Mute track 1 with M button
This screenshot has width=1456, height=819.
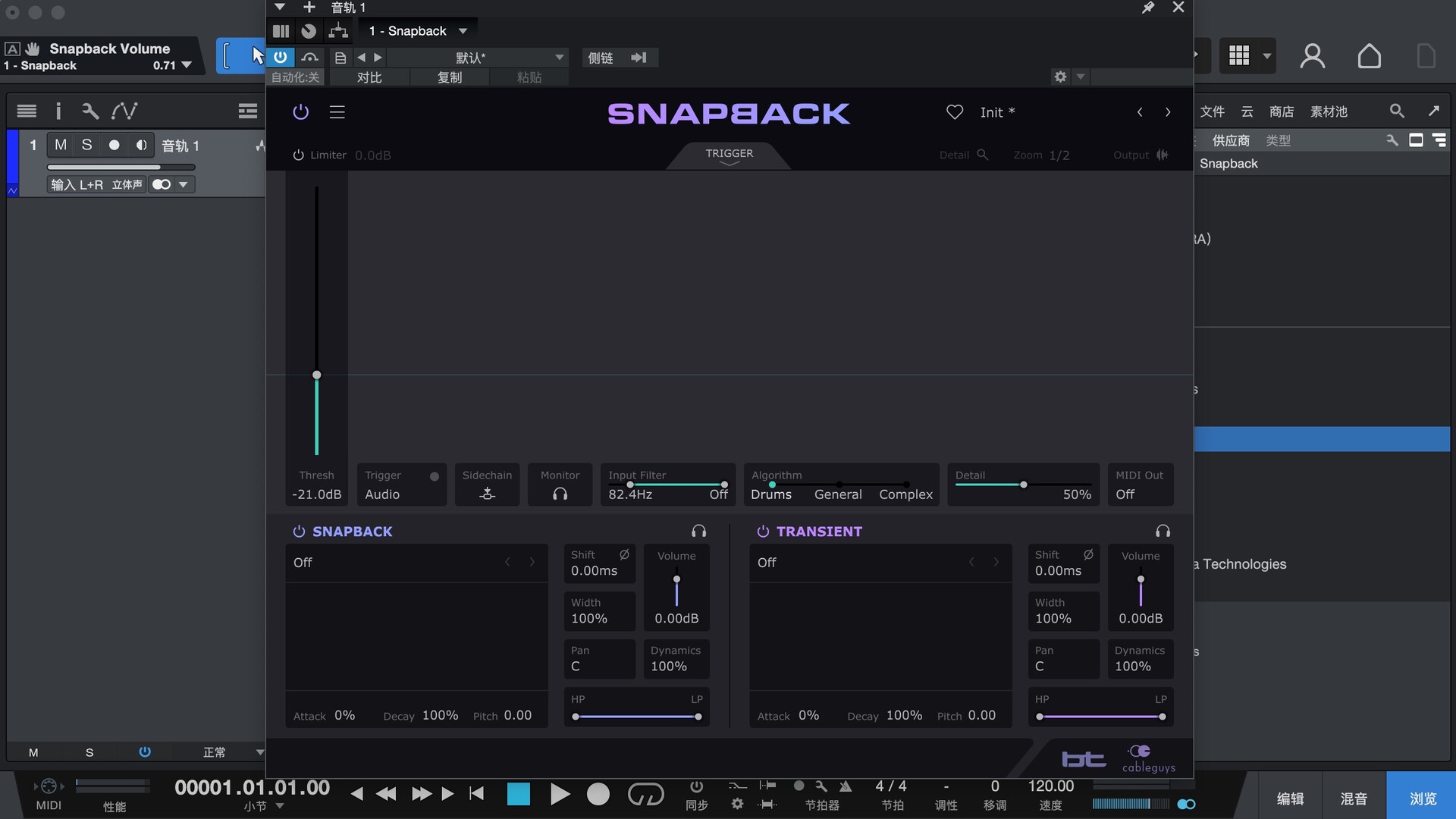click(x=61, y=145)
